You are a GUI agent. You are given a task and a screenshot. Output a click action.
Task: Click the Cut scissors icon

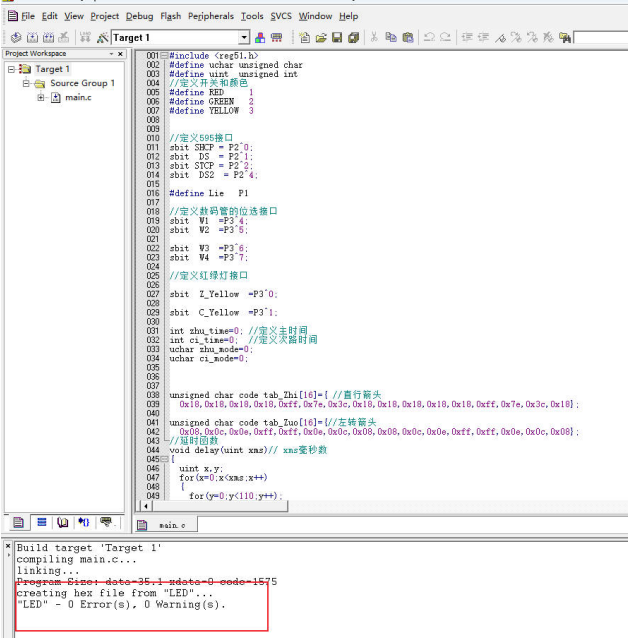click(374, 38)
